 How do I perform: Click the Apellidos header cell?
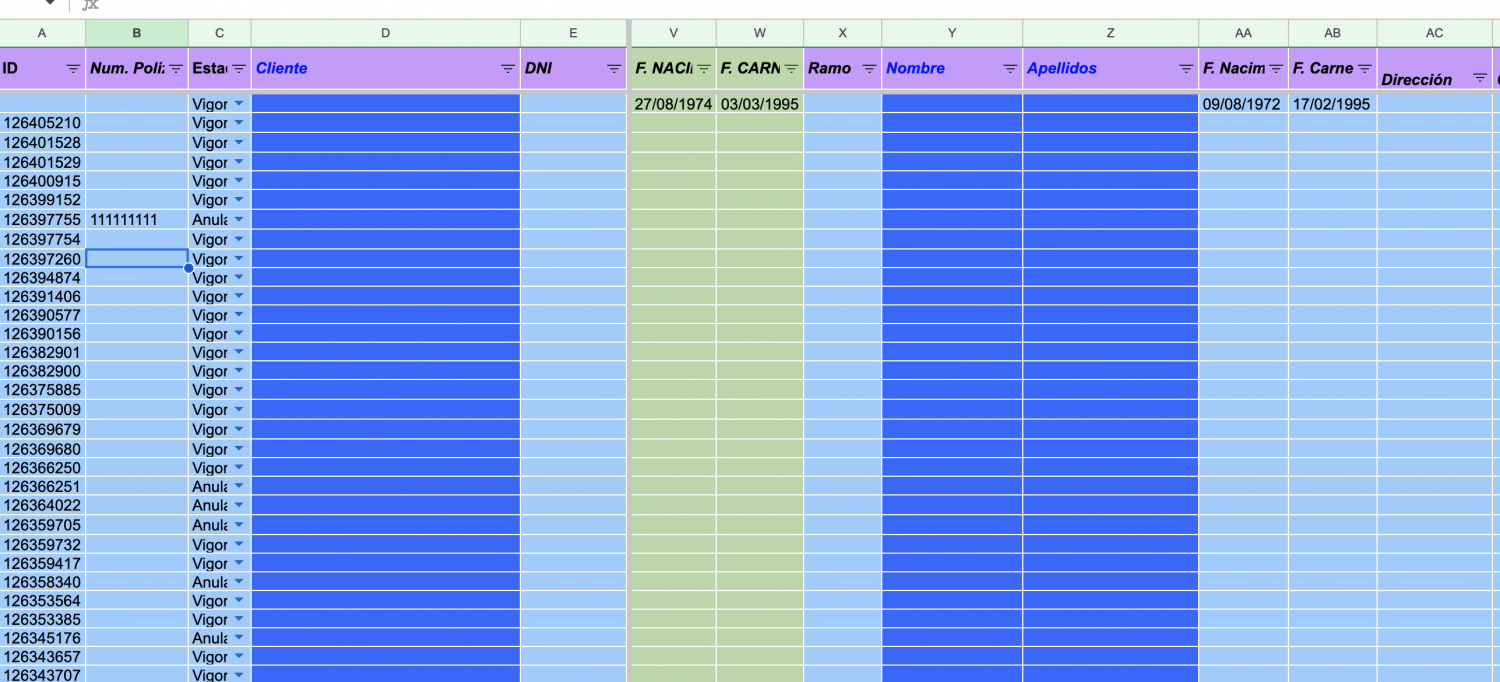click(1111, 69)
